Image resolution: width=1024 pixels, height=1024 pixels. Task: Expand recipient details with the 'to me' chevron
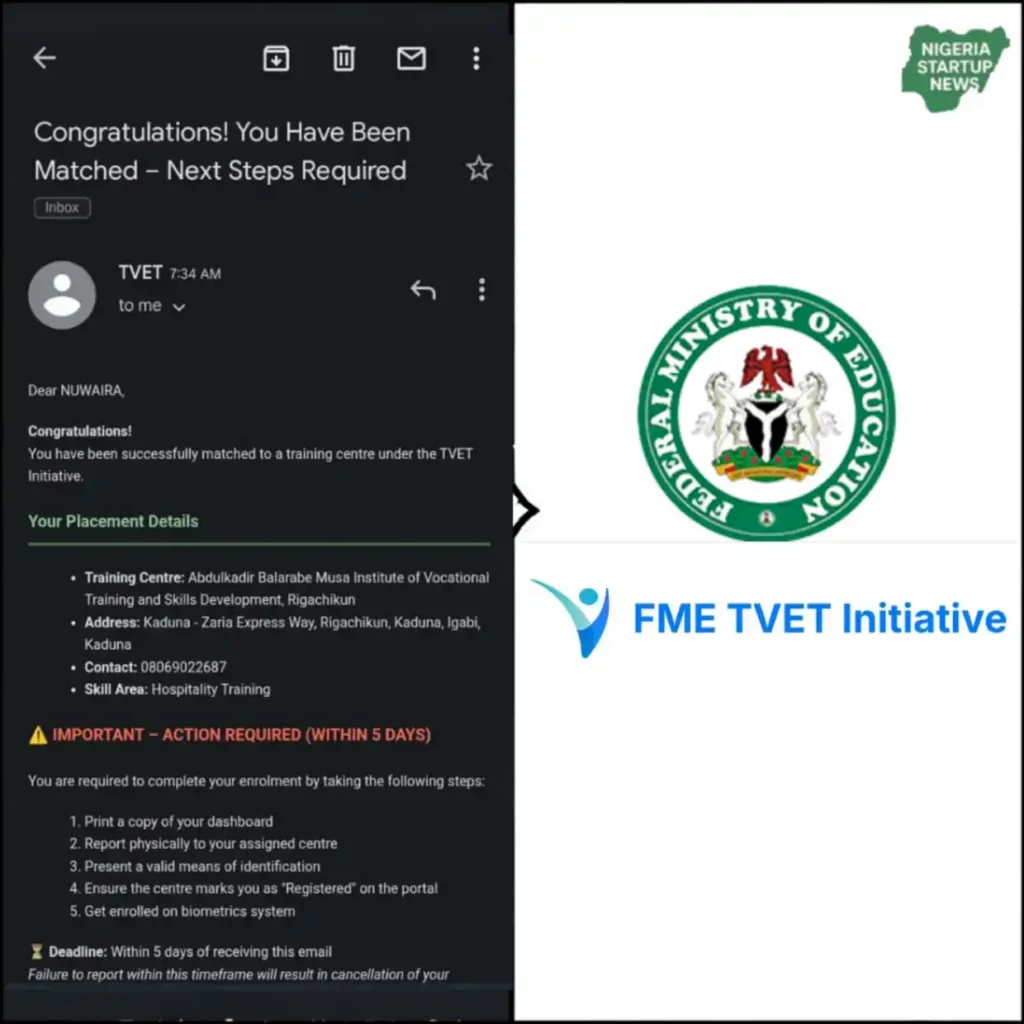point(179,306)
